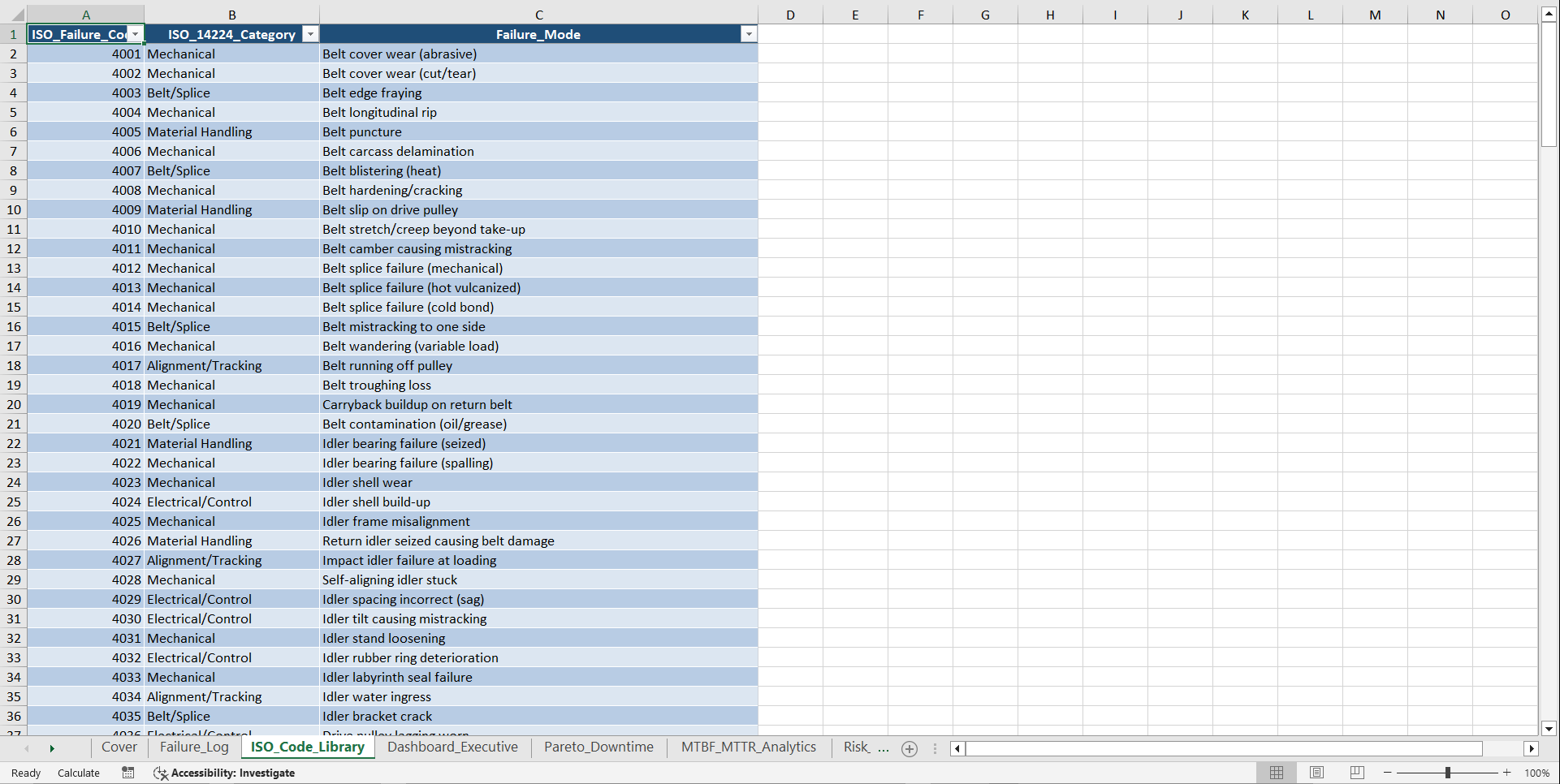Click the next sheet navigation arrow
Image resolution: width=1560 pixels, height=784 pixels.
coord(52,748)
